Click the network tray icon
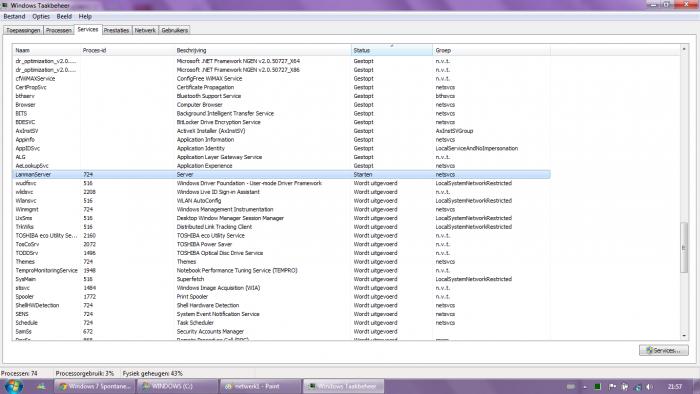The height and width of the screenshot is (394, 700). (x=638, y=387)
